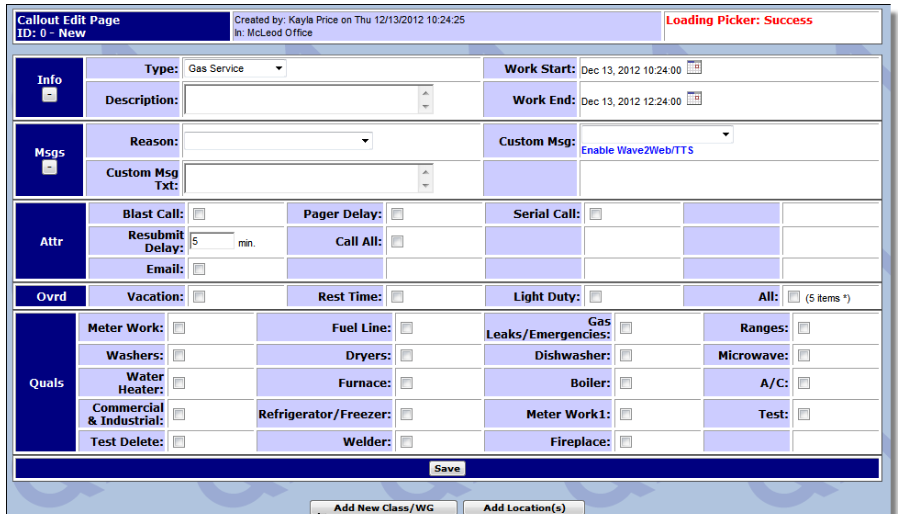Click the Resubmit Delay minutes field
This screenshot has width=898, height=514.
(x=211, y=241)
